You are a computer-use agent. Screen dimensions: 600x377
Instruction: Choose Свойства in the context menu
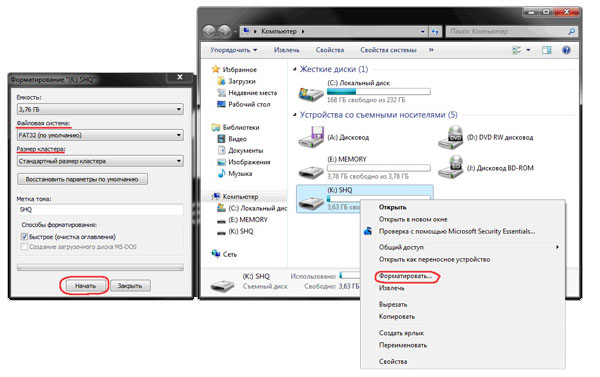[393, 361]
